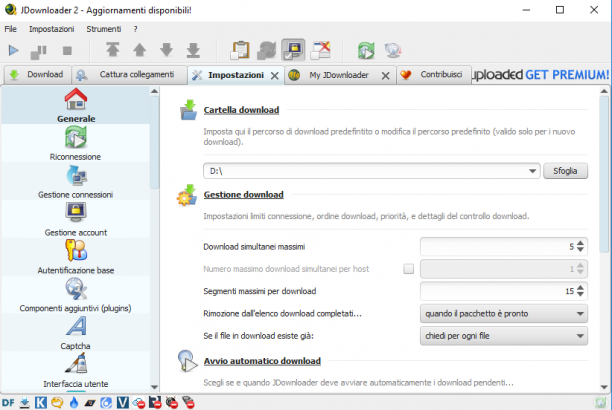Check for updates with the globe icon

393,50
